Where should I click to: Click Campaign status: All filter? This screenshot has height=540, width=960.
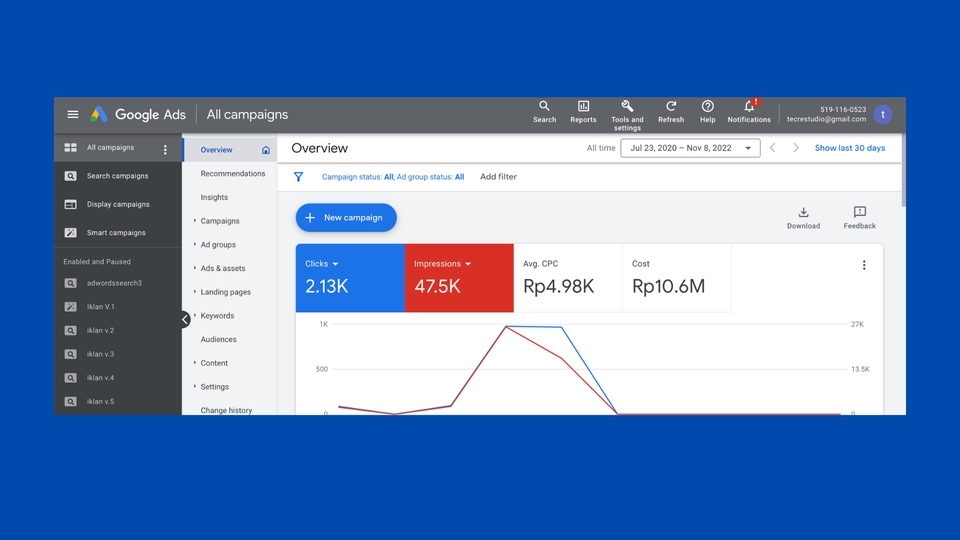[358, 177]
